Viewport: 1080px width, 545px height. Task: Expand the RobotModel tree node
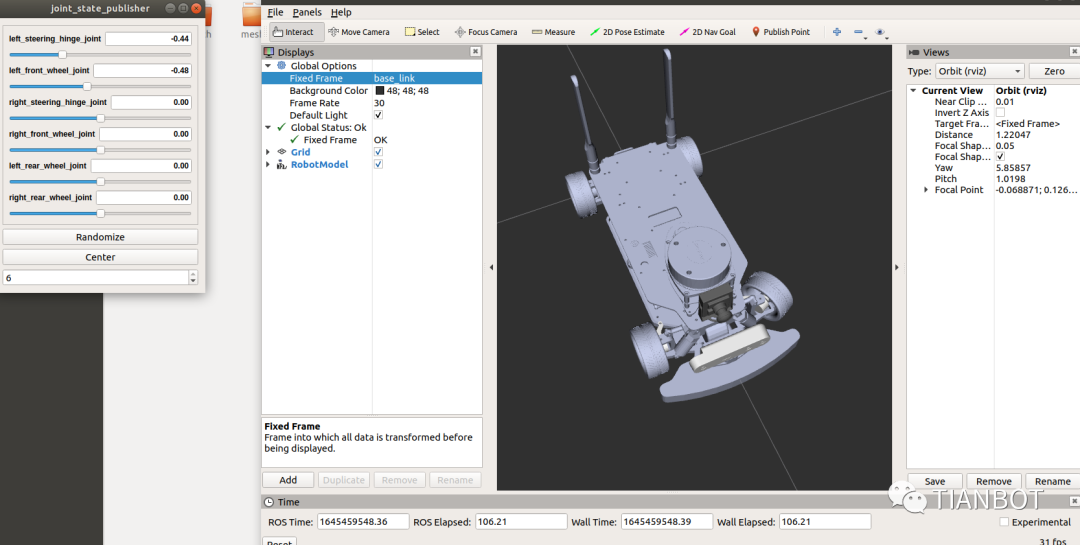pos(268,164)
